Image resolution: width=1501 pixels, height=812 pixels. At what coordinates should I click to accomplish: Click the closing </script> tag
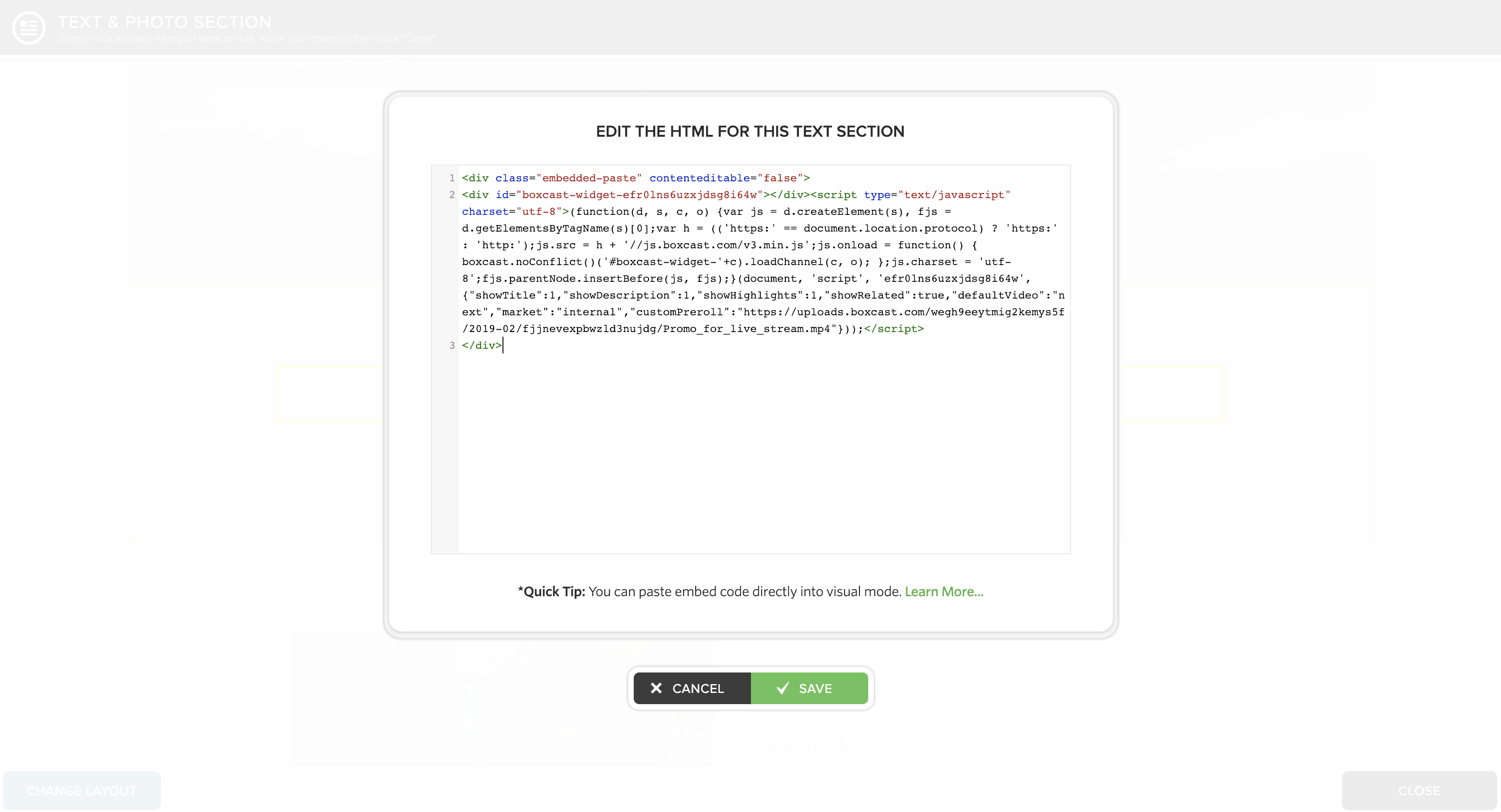(894, 329)
